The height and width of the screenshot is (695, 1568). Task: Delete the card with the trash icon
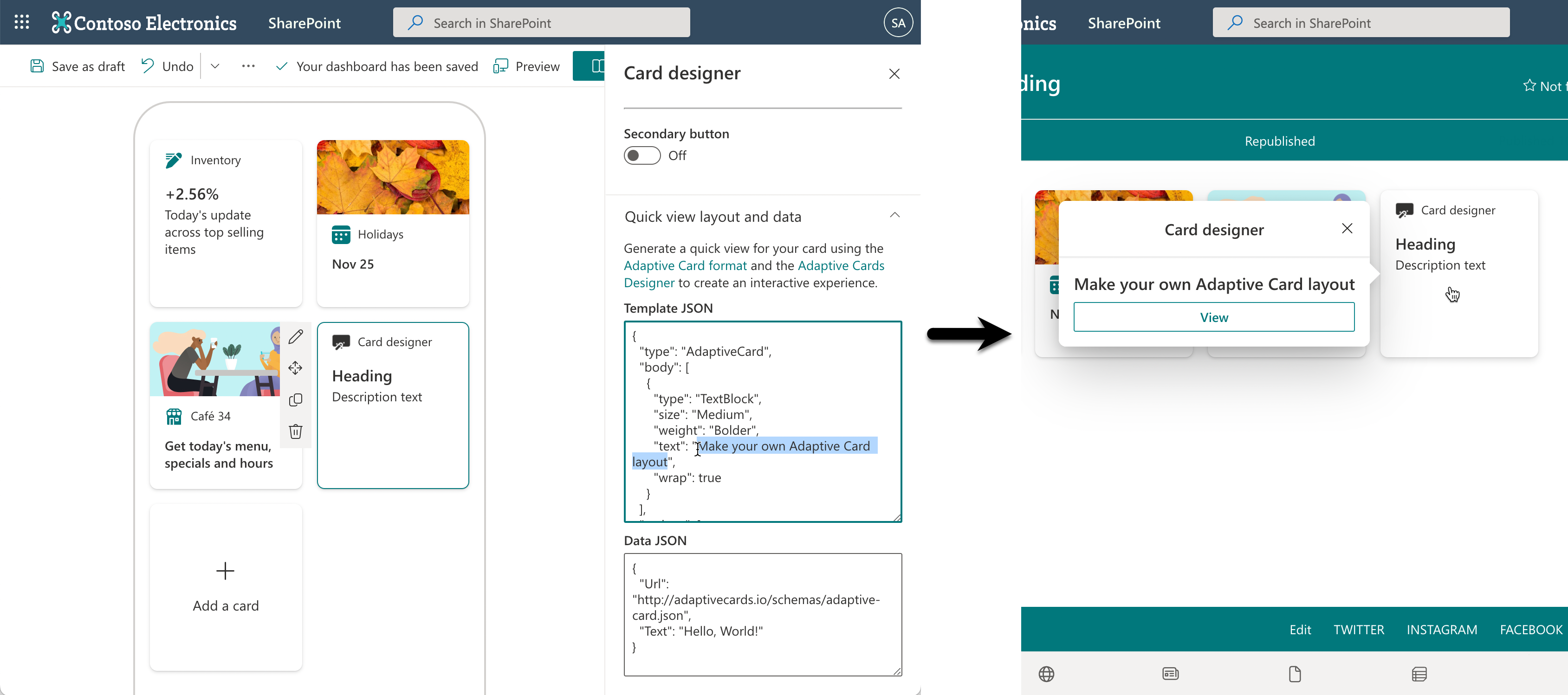[296, 432]
